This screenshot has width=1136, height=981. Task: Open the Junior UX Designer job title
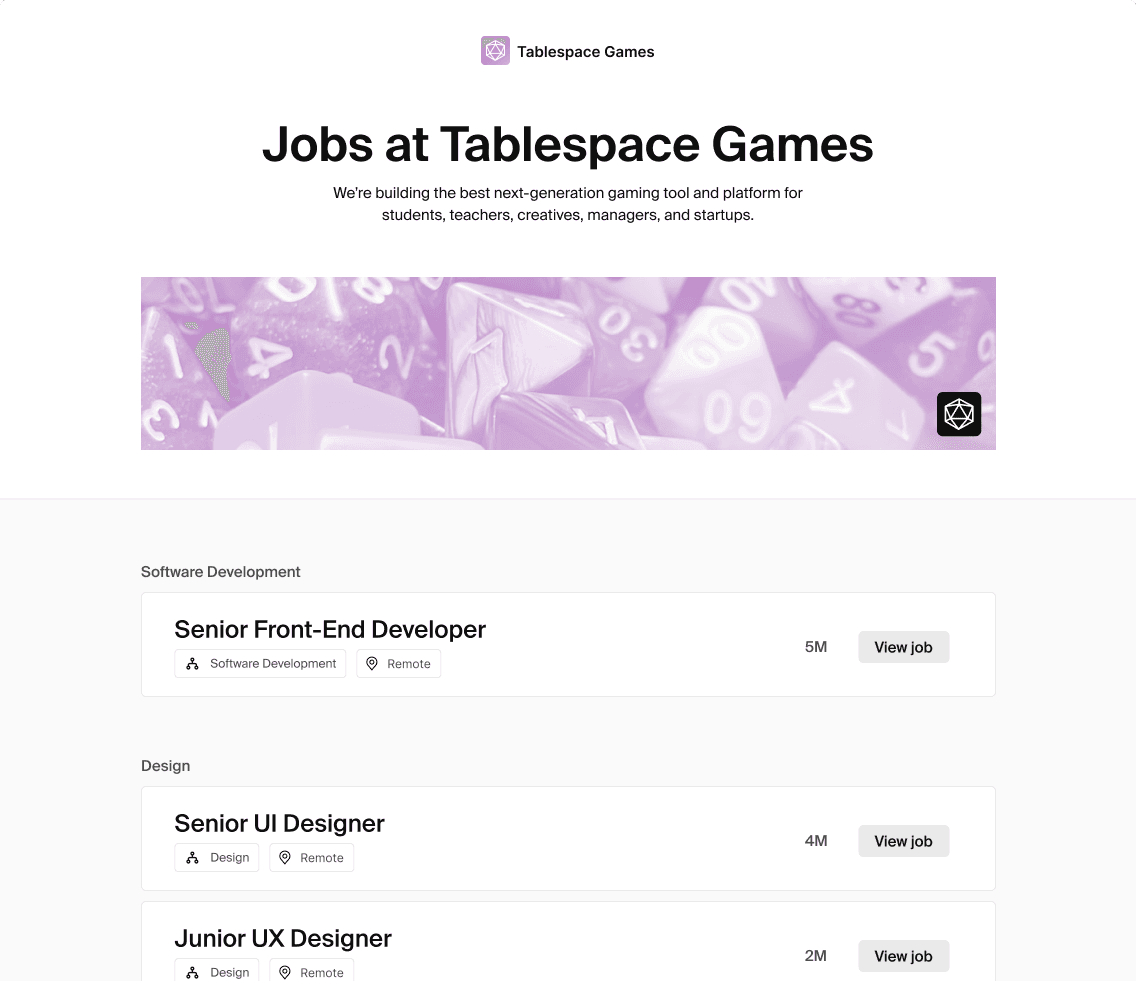[x=283, y=938]
